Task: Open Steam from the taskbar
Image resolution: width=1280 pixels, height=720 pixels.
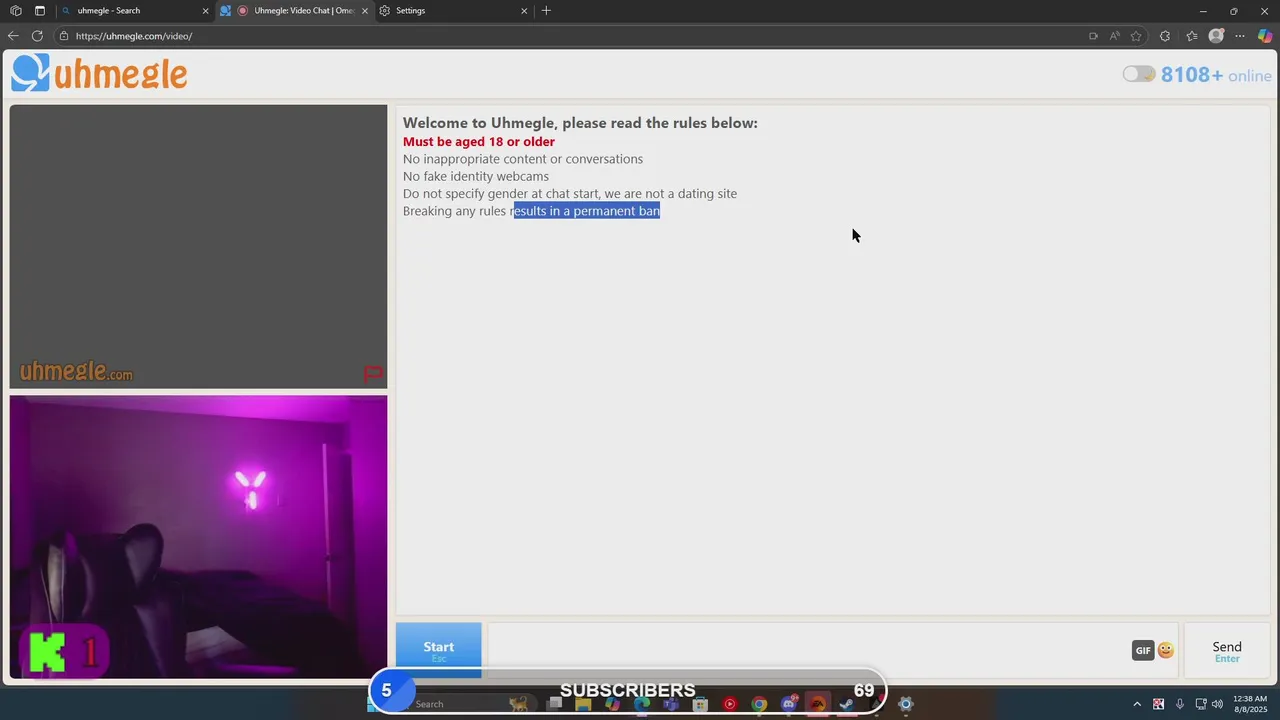Action: pyautogui.click(x=846, y=704)
